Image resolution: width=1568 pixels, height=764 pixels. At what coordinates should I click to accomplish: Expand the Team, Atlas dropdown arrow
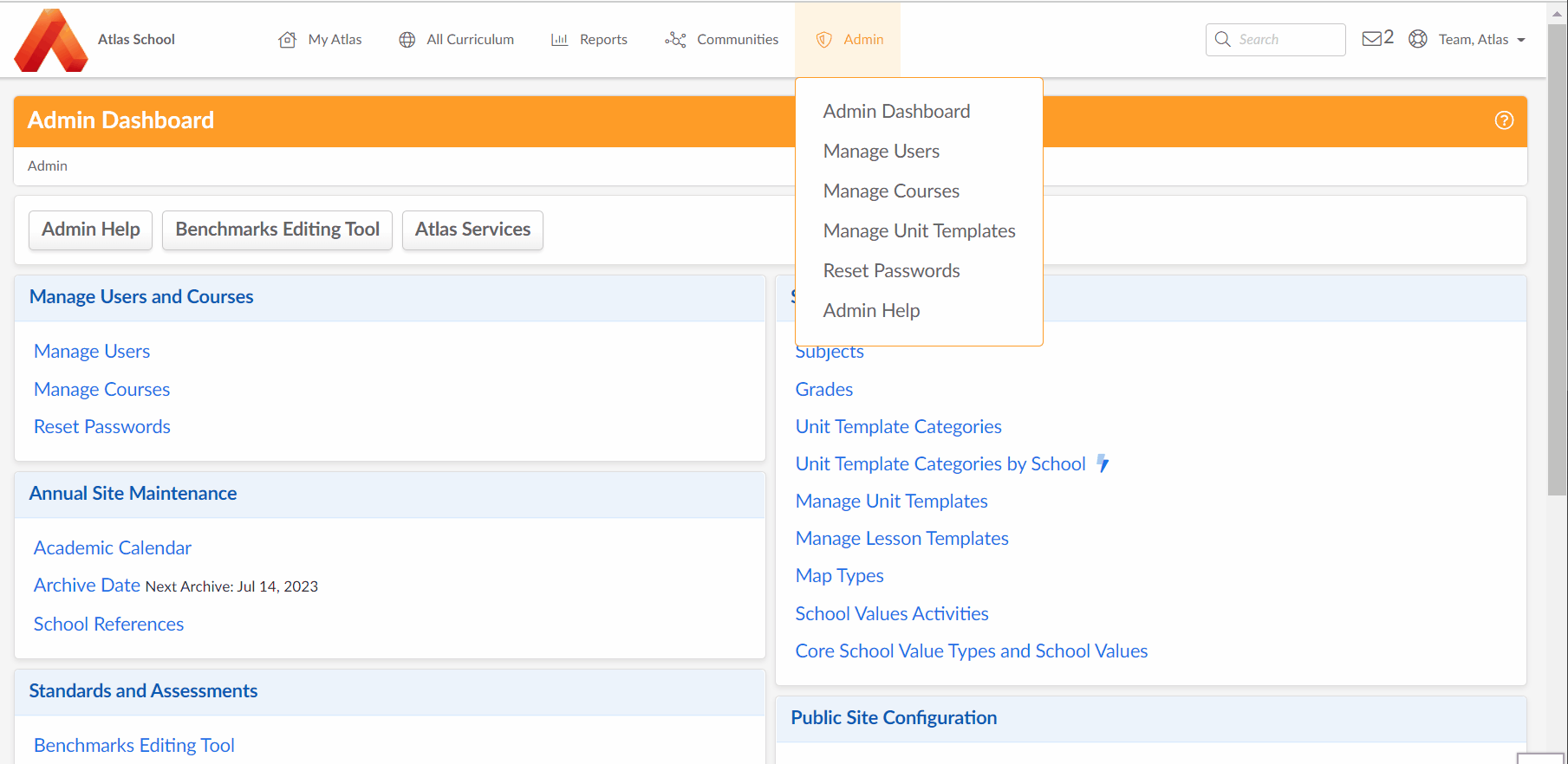point(1521,40)
